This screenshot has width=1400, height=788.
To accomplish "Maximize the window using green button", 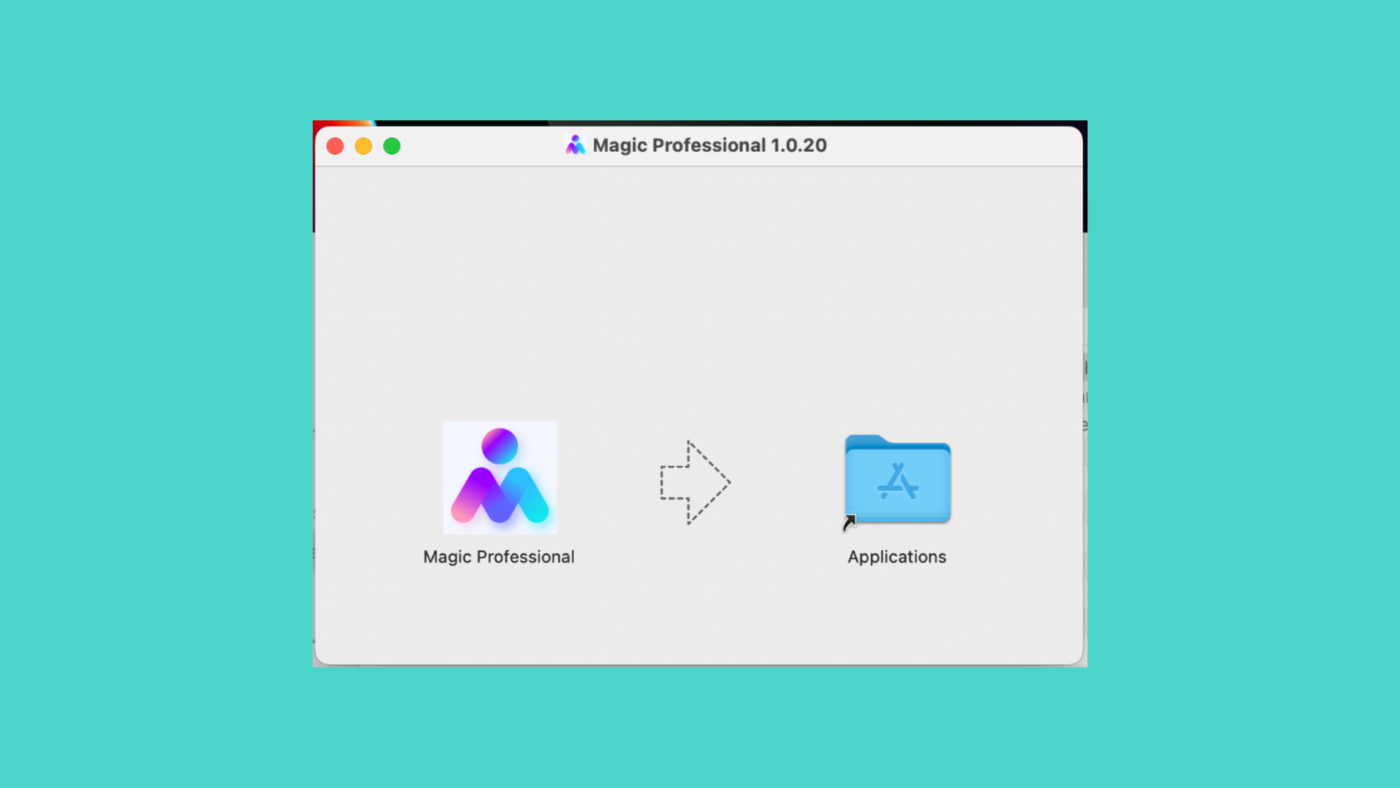I will 392,146.
